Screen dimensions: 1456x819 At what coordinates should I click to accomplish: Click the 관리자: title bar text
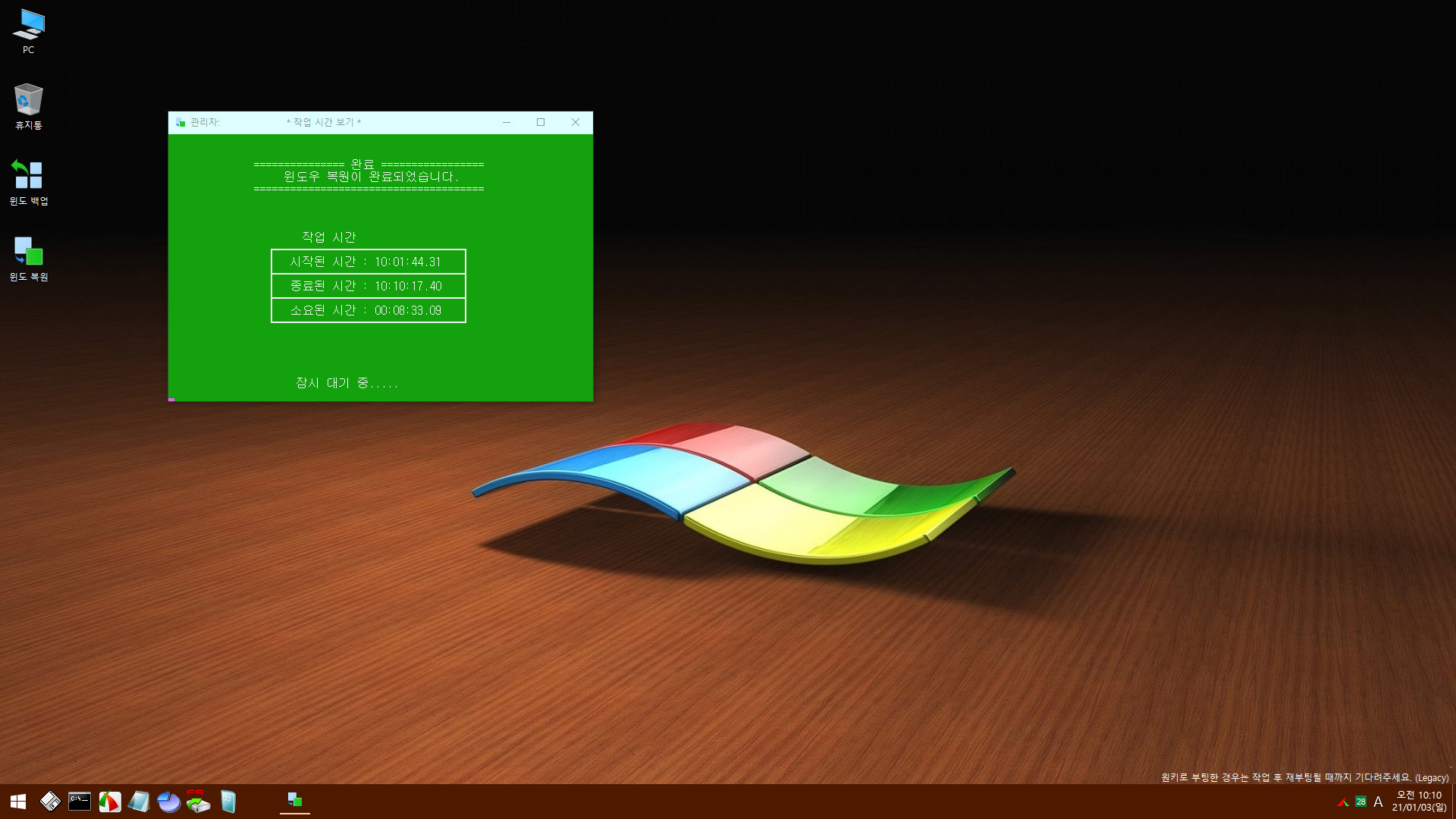(205, 123)
